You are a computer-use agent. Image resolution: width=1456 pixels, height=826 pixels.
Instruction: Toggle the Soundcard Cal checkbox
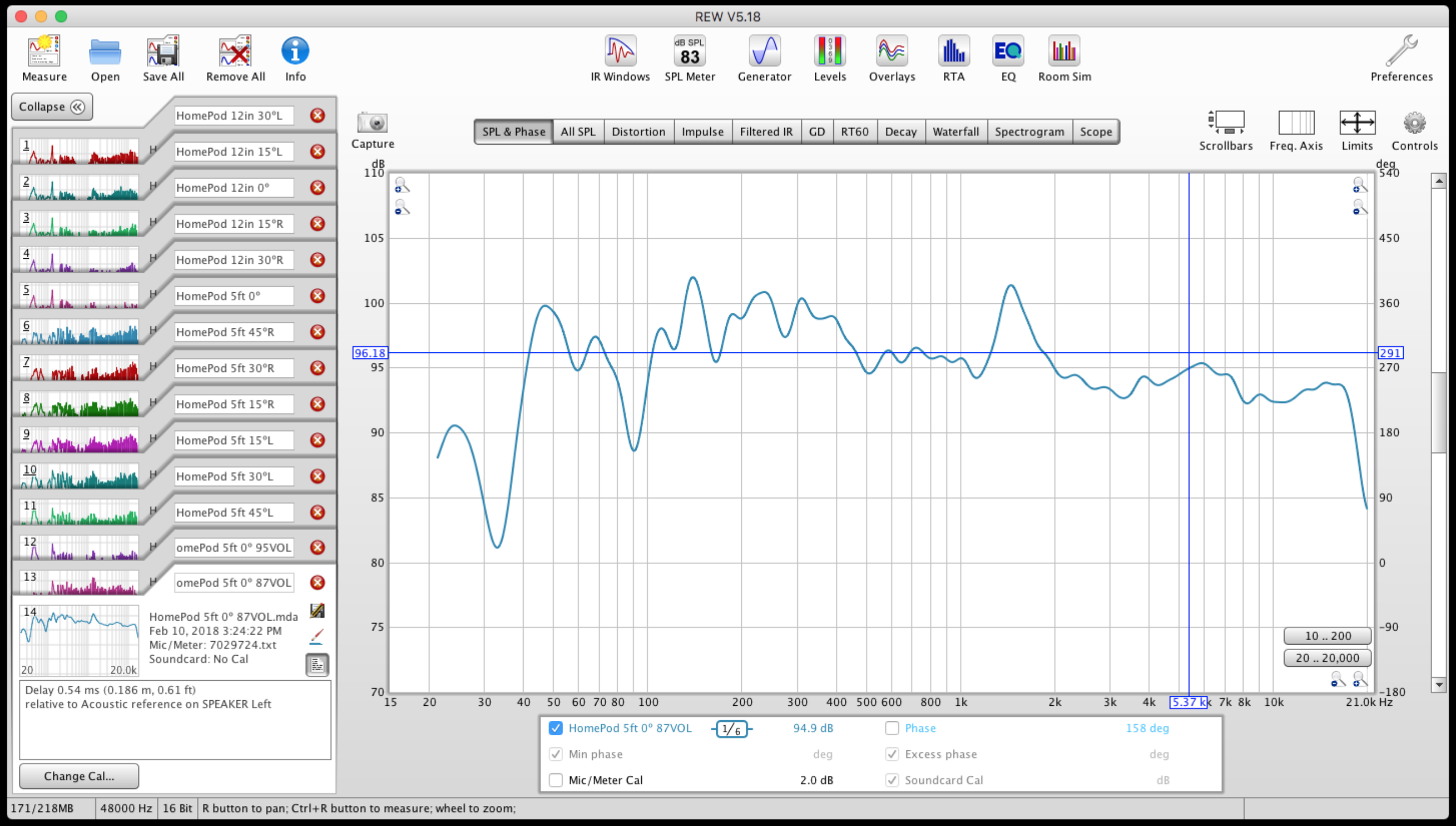892,780
